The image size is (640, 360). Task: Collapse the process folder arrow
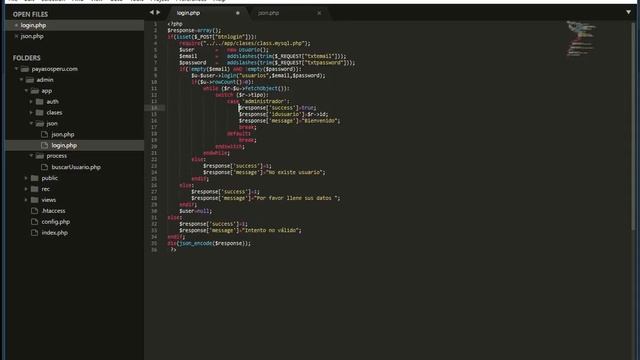pyautogui.click(x=31, y=156)
